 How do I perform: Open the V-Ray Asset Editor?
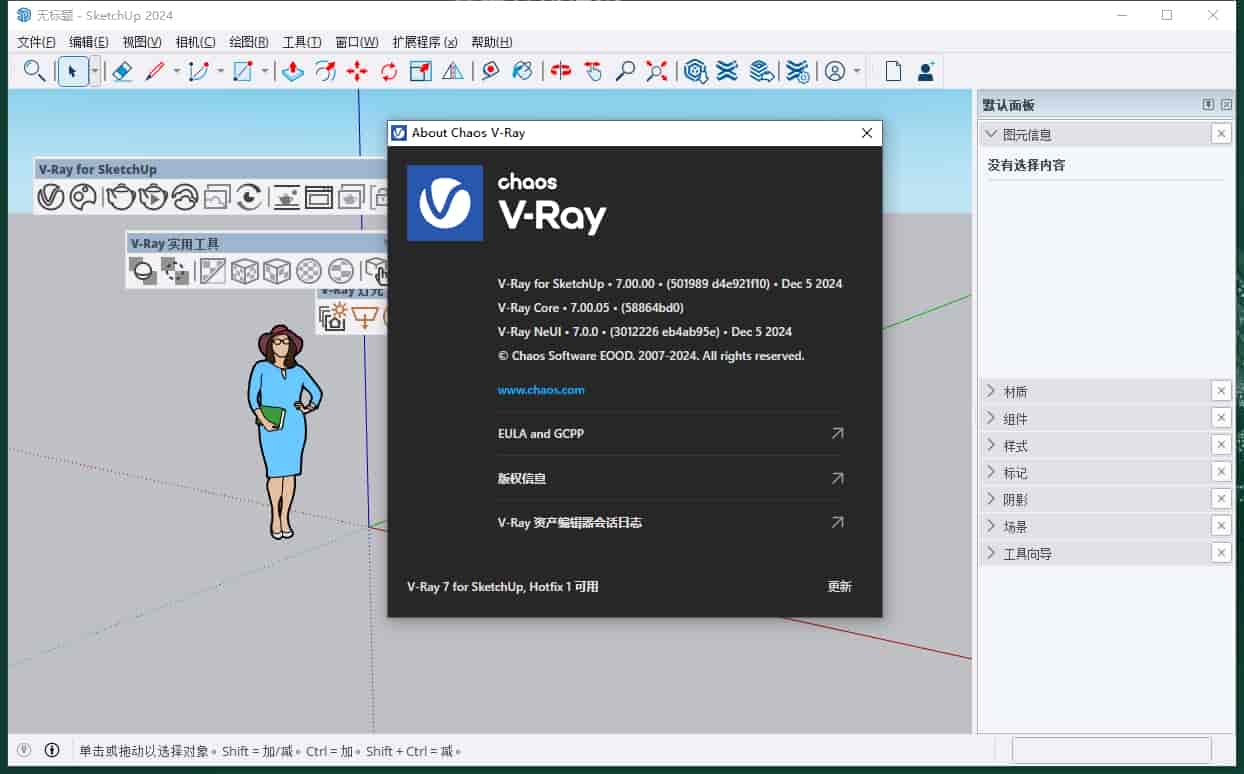coord(52,197)
